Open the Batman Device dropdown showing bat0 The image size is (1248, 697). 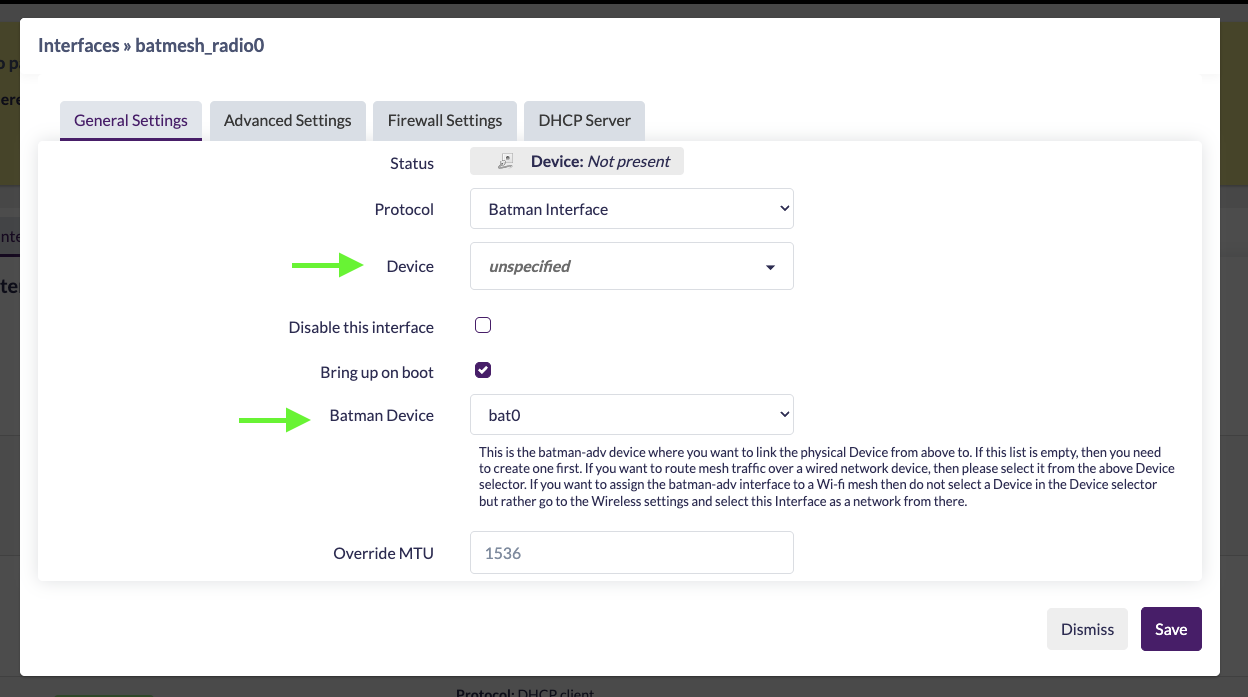pyautogui.click(x=632, y=414)
